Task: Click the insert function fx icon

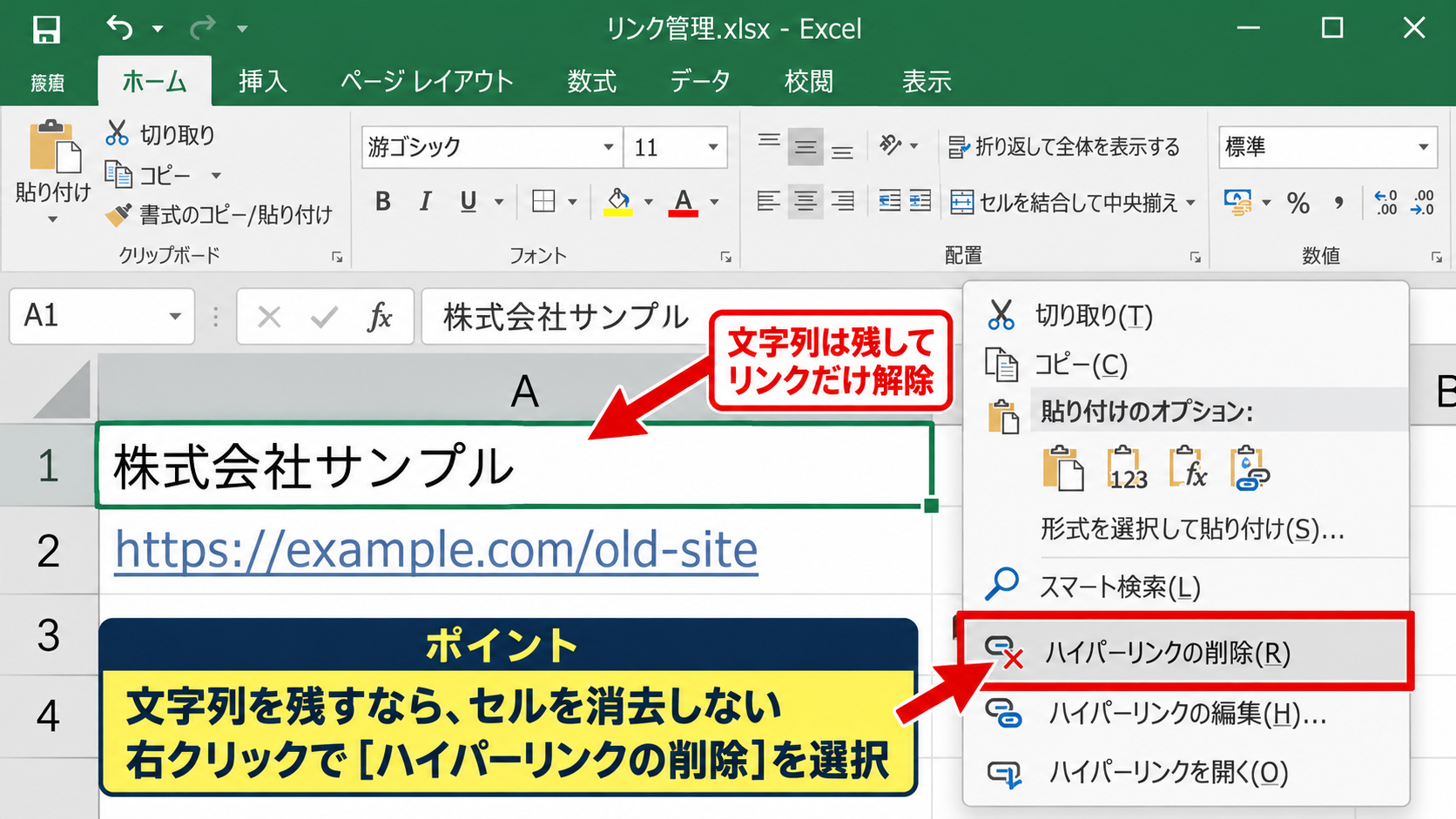Action: tap(380, 317)
